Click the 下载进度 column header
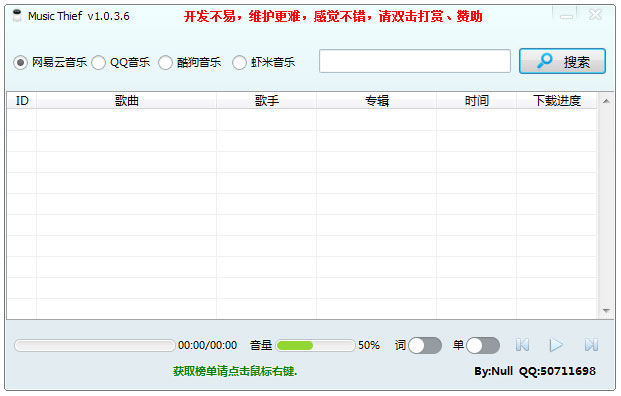Viewport: 621px width, 396px height. click(556, 101)
